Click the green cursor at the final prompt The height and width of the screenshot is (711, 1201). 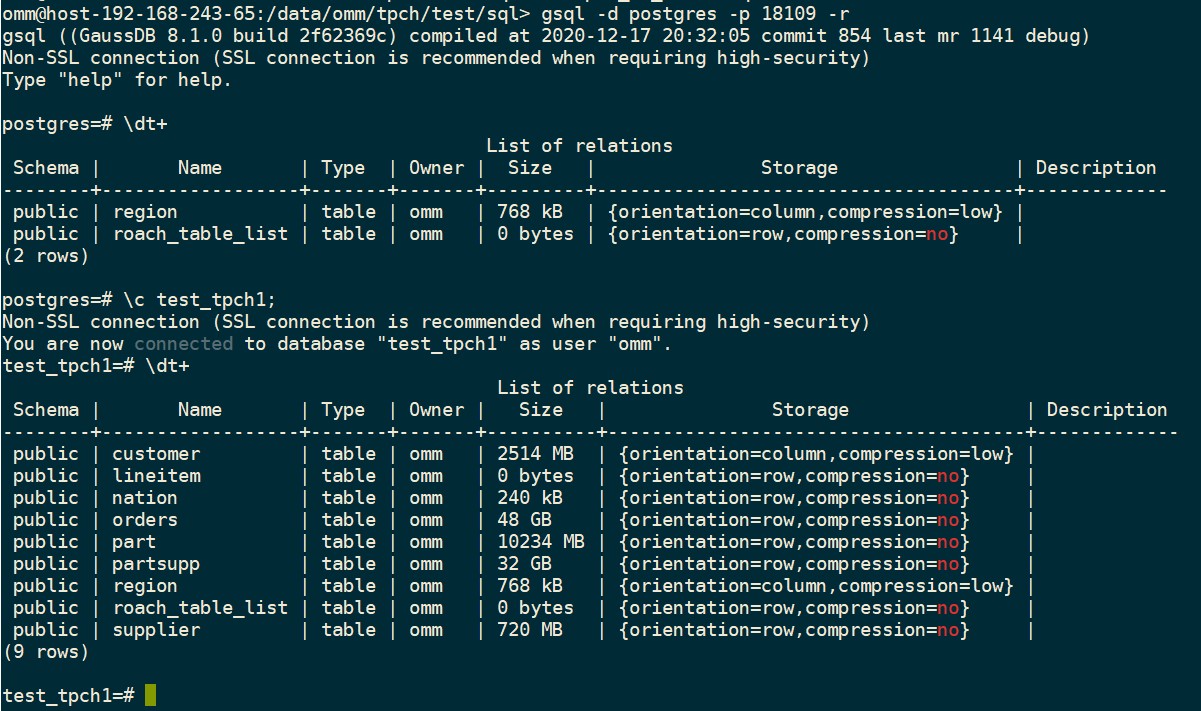tap(150, 695)
